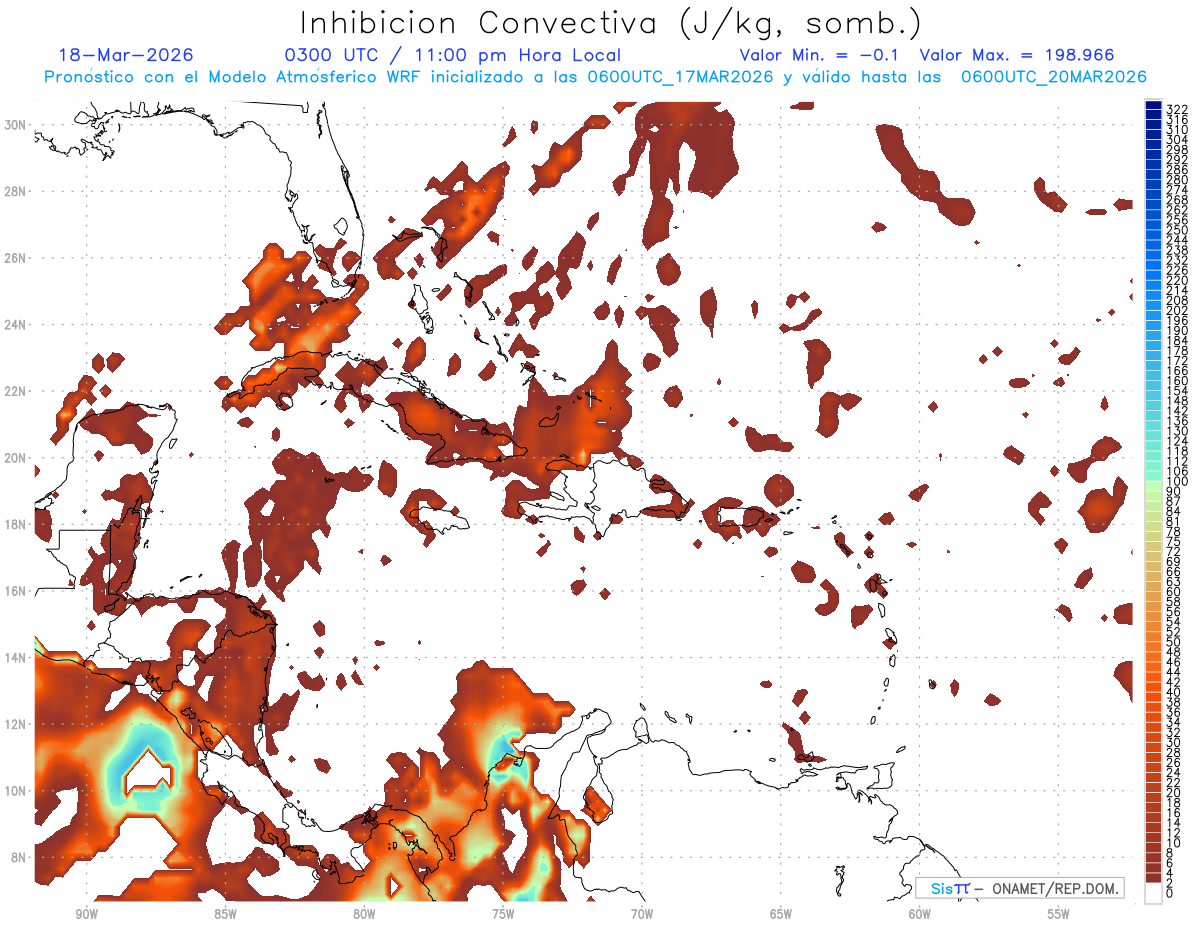The image size is (1200, 927).
Task: Click the 12N latitude label
Action: (14, 724)
